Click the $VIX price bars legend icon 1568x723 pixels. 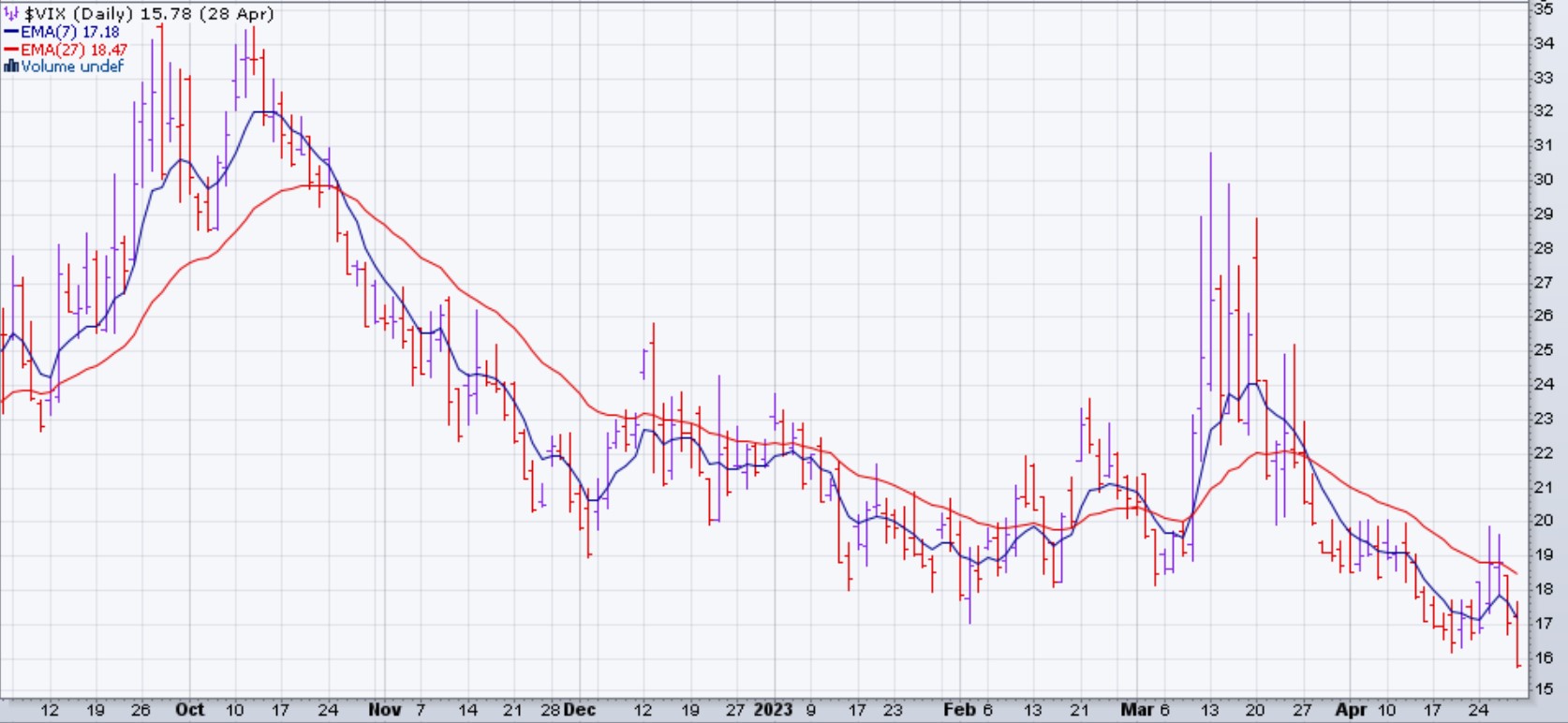coord(12,14)
